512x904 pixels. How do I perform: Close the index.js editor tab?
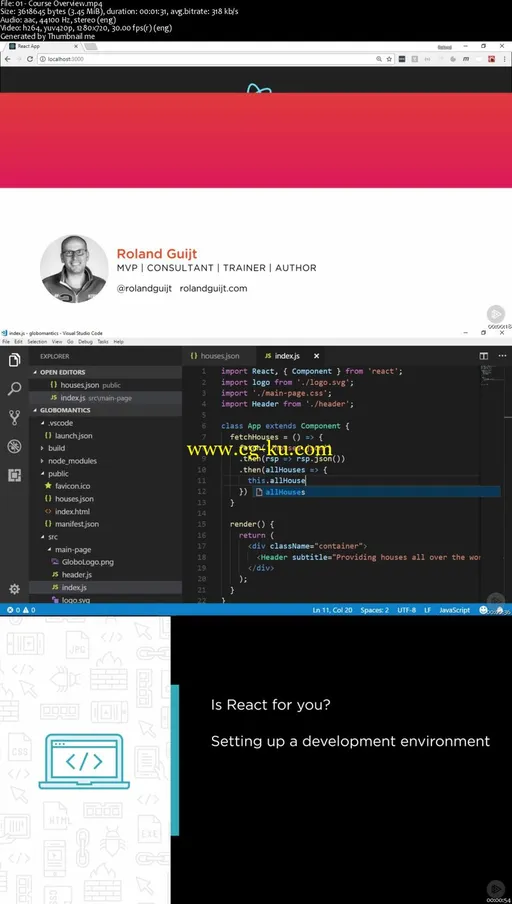click(x=316, y=356)
